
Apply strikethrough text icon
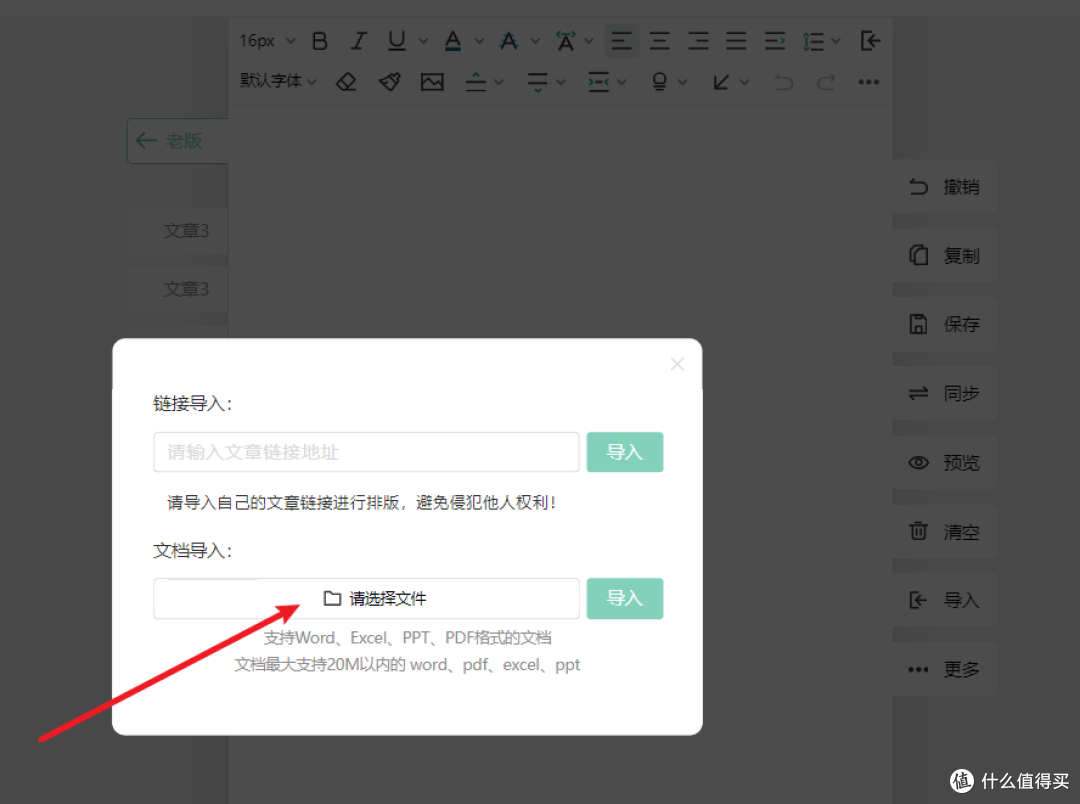(509, 41)
